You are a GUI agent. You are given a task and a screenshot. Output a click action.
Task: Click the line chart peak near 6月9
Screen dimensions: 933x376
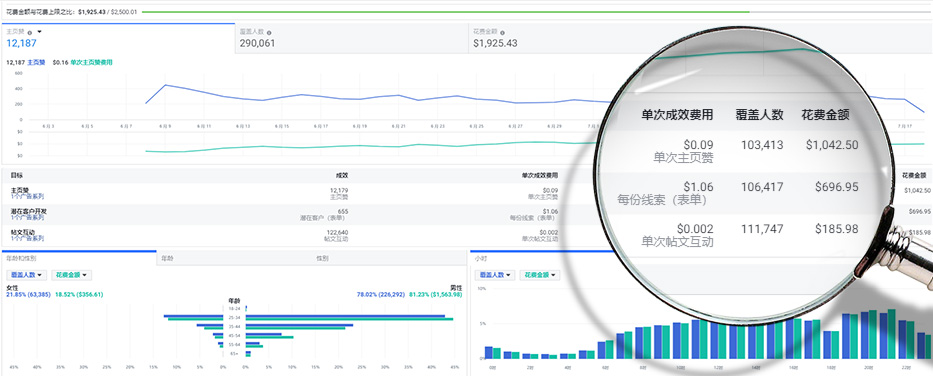(165, 85)
